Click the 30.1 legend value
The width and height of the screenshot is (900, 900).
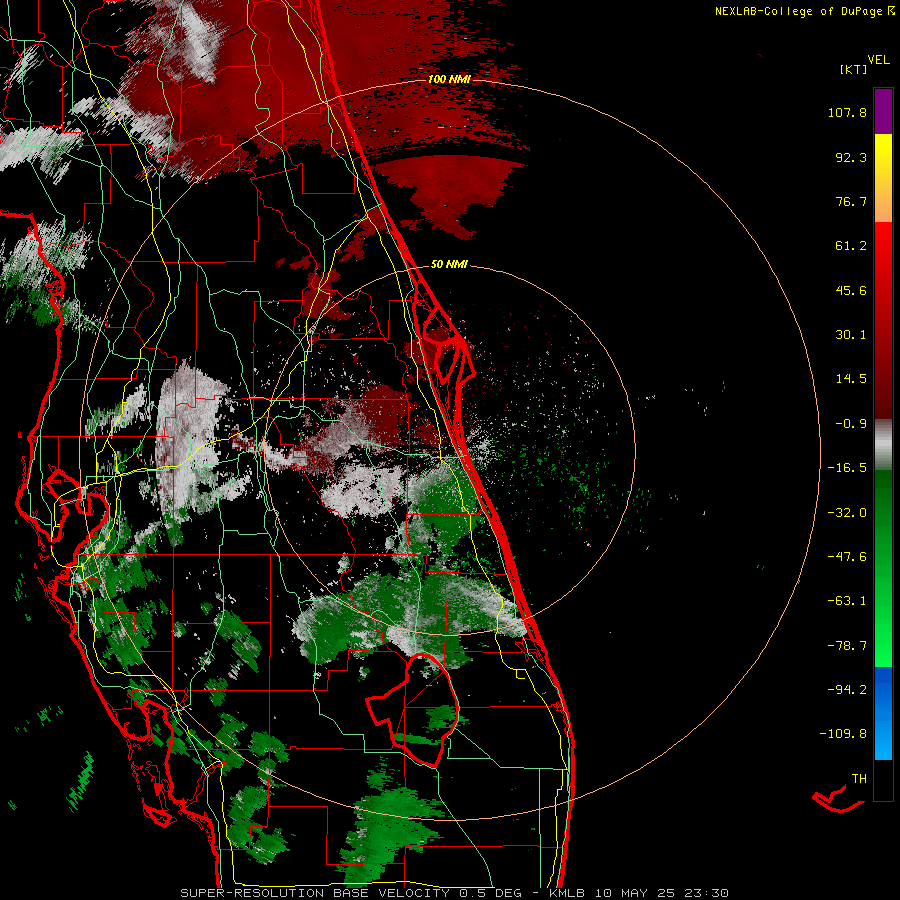click(x=851, y=335)
